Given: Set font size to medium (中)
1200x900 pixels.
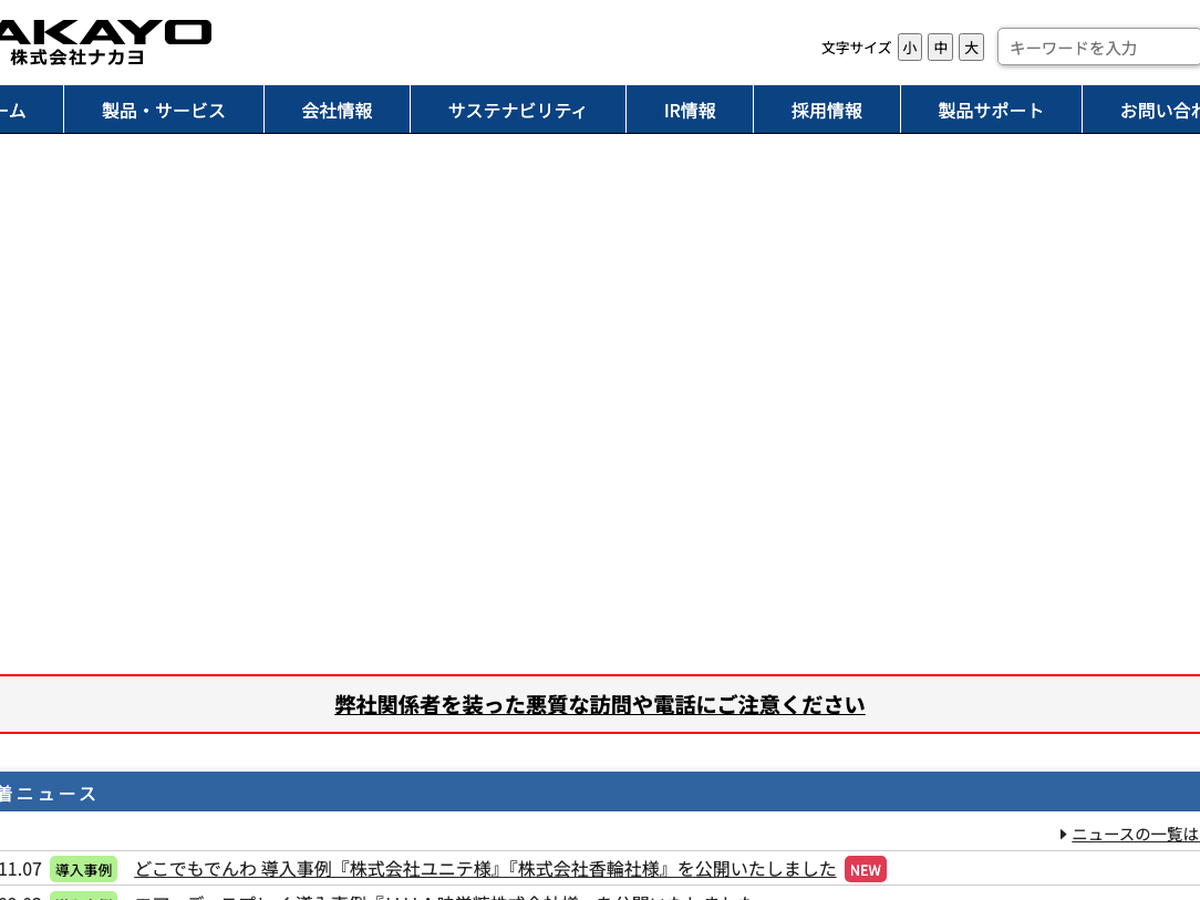Looking at the screenshot, I should click(x=940, y=48).
